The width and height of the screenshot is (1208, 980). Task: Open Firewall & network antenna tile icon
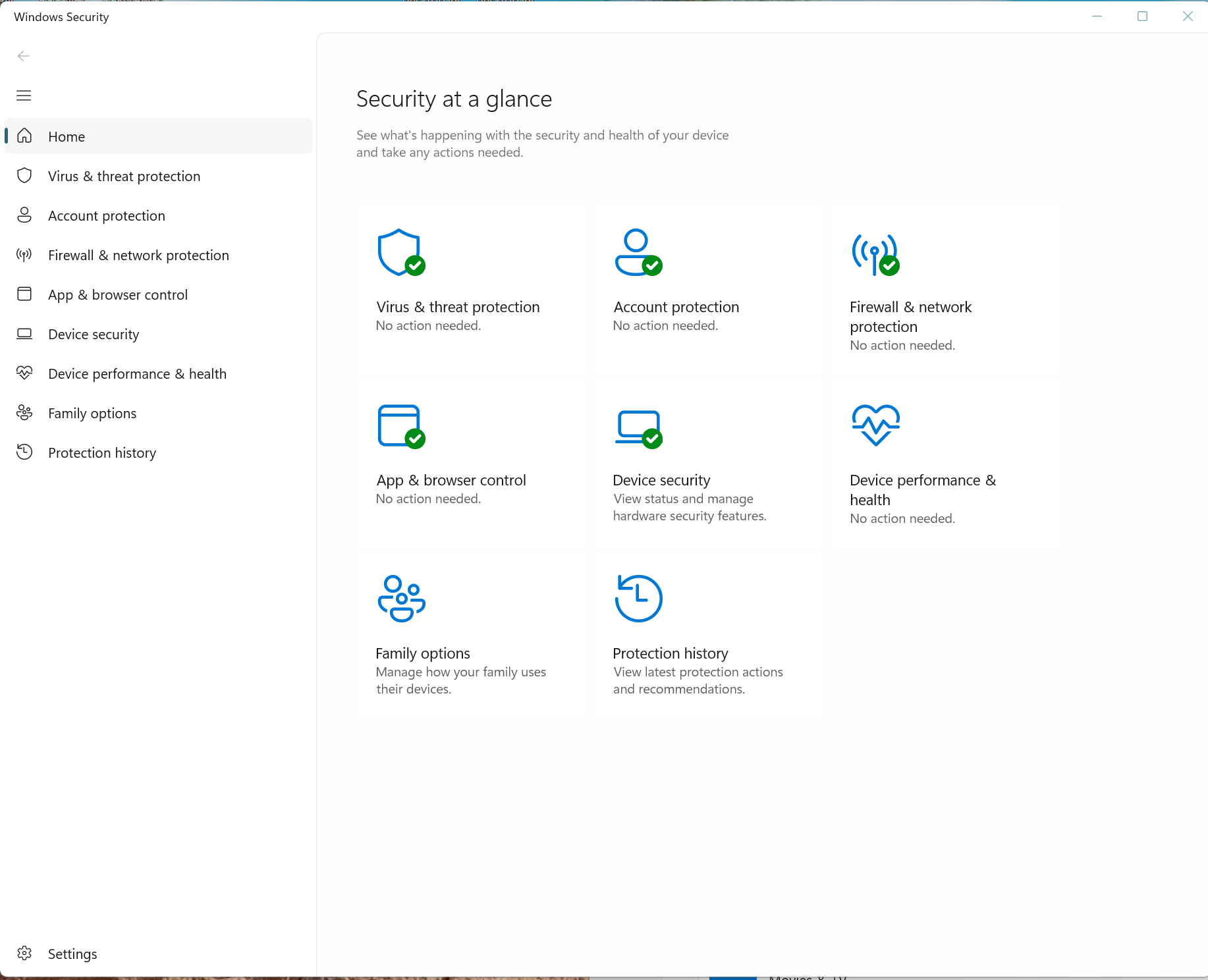pyautogui.click(x=875, y=254)
